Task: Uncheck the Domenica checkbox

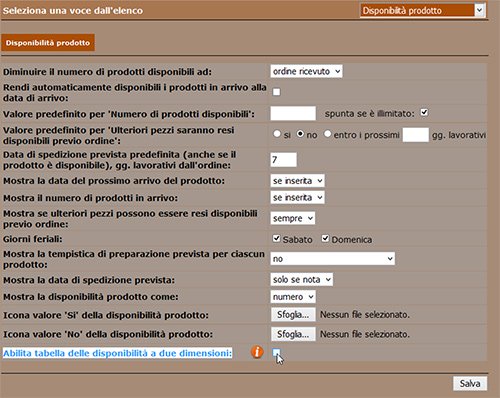Action: [x=325, y=238]
